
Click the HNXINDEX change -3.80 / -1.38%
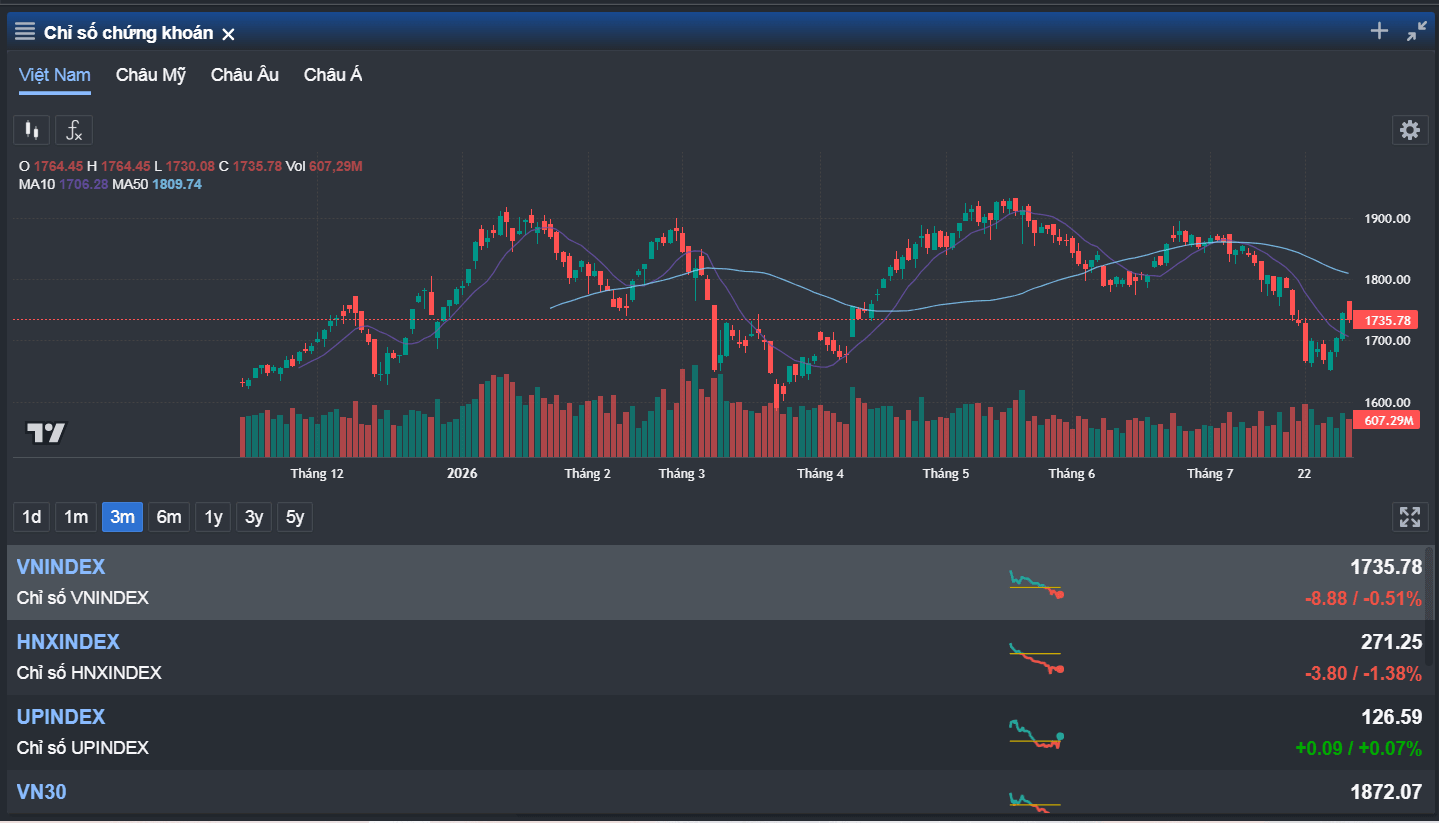(x=1363, y=674)
